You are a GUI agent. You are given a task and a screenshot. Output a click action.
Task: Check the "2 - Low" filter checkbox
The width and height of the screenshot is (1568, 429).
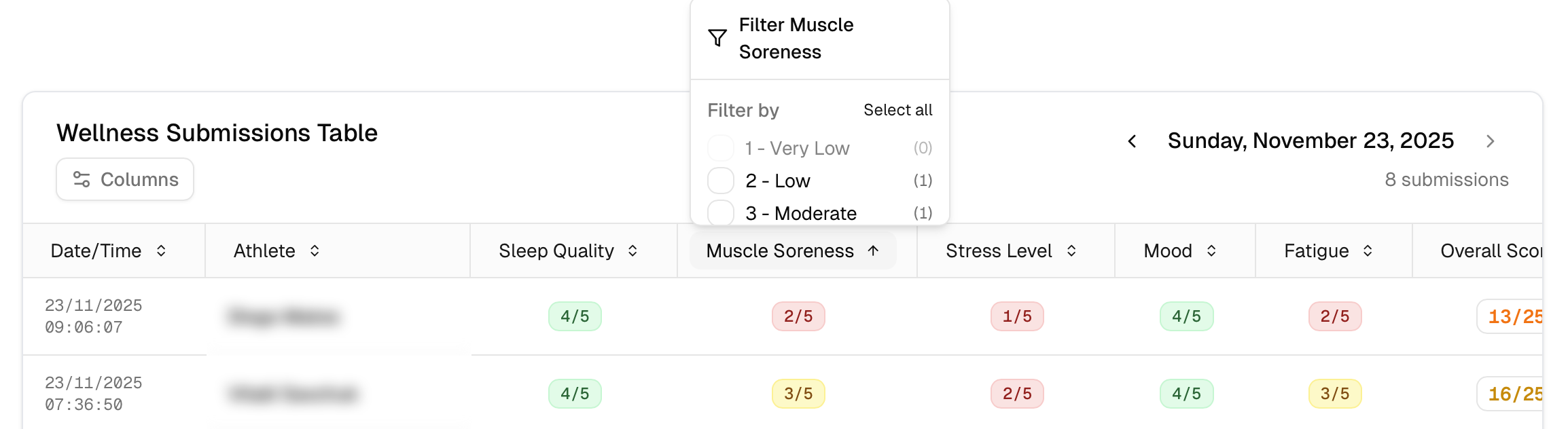[721, 181]
